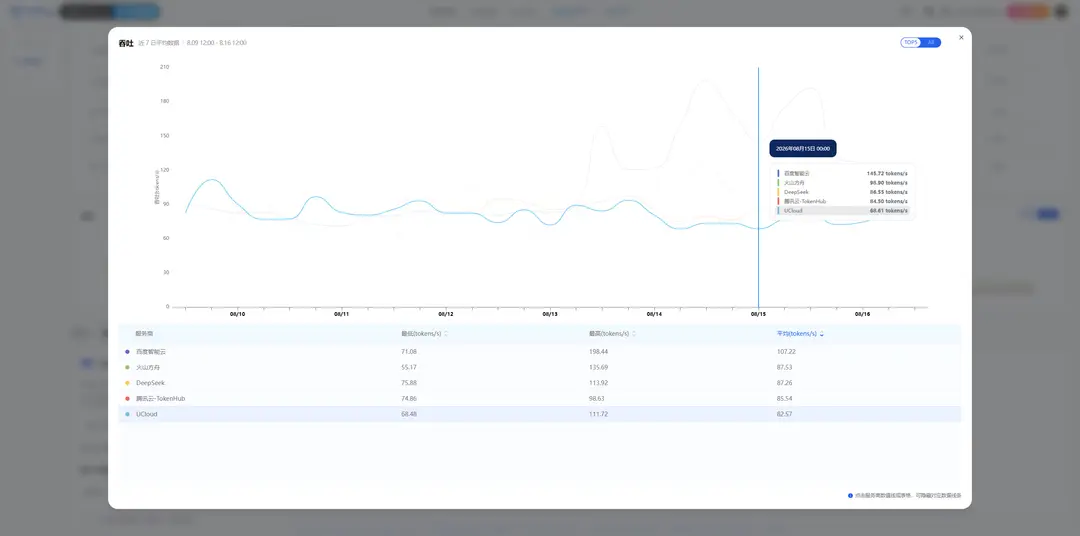Click tooltip entry DeepSeek tokens/s
The height and width of the screenshot is (536, 1080).
(843, 192)
